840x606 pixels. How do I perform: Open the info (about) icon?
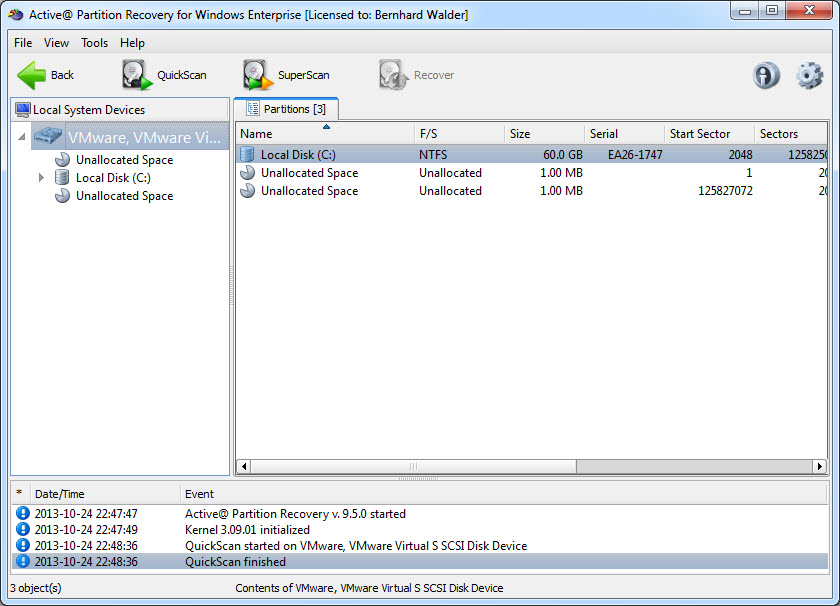(766, 75)
